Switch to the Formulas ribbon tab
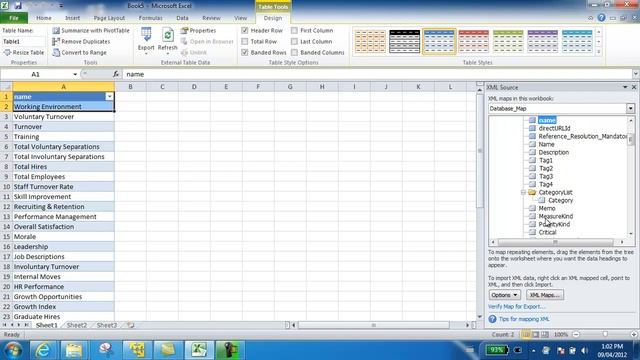The image size is (640, 360). pyautogui.click(x=150, y=18)
